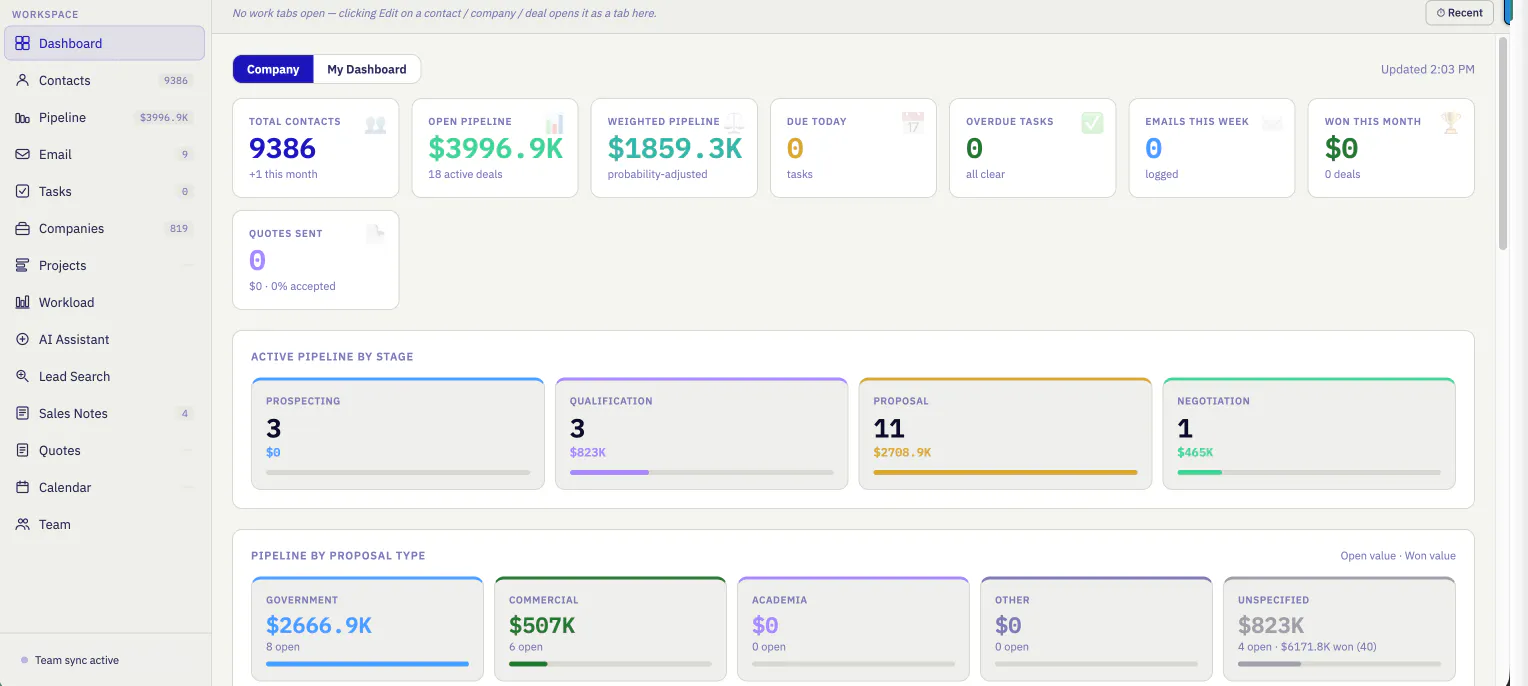This screenshot has width=1528, height=686.
Task: Open the Commercial proposal type card
Action: point(610,629)
